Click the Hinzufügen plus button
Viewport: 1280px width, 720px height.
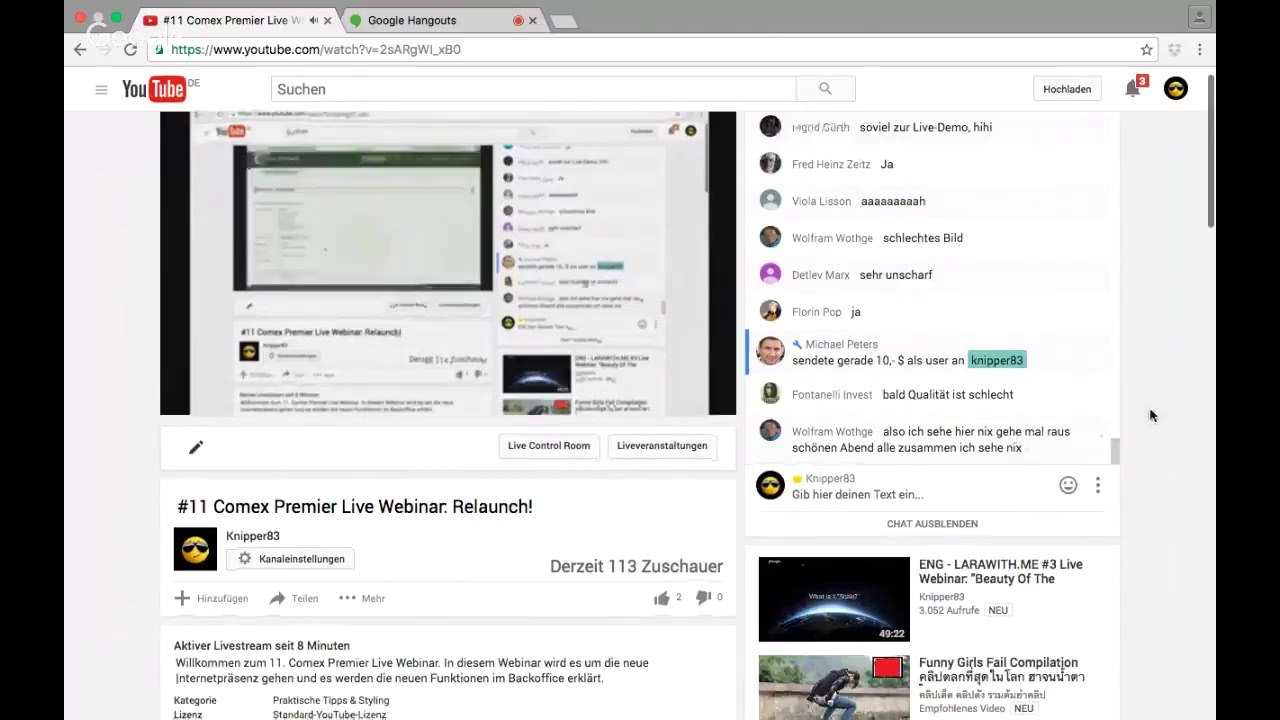[x=211, y=598]
